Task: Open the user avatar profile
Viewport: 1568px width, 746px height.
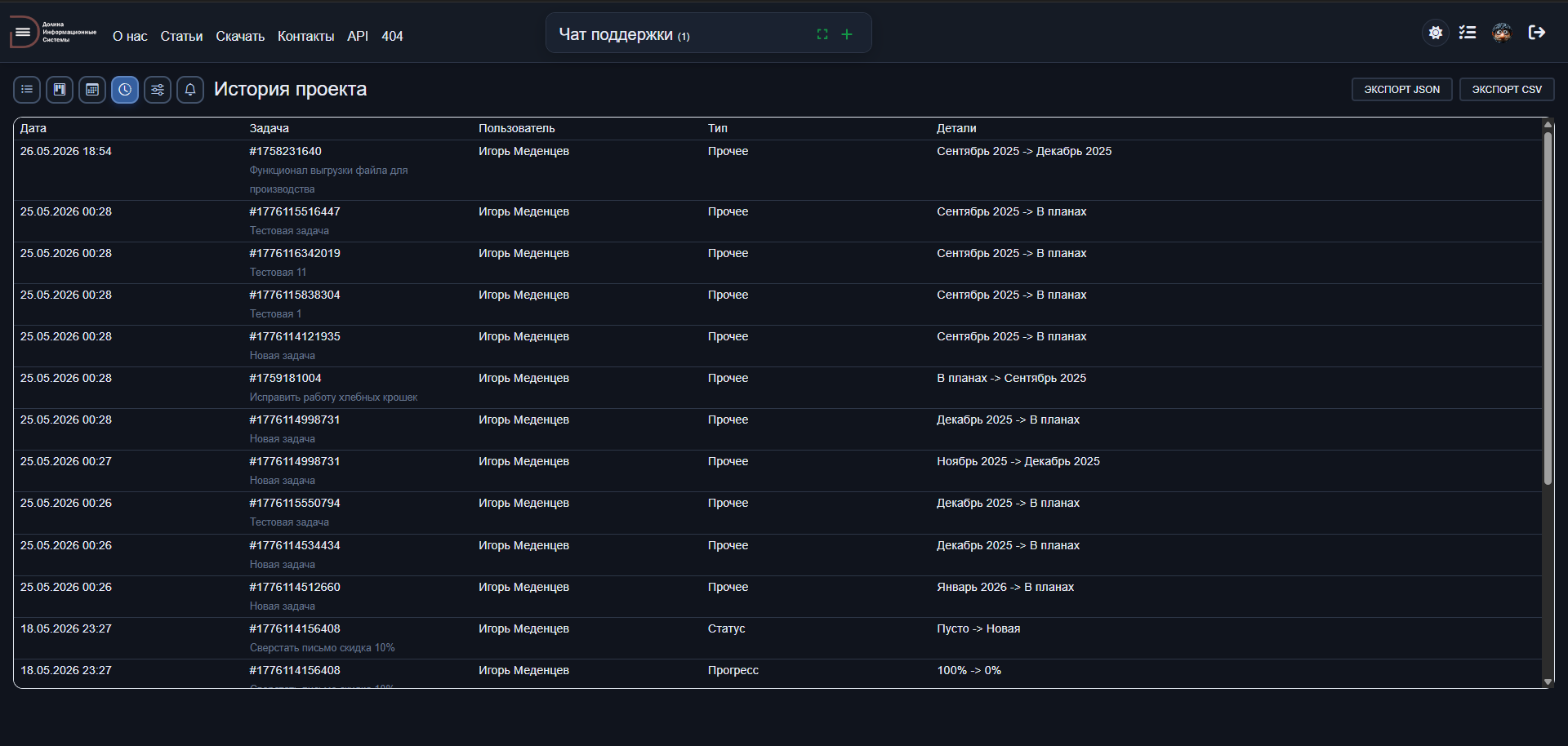Action: [x=1502, y=33]
